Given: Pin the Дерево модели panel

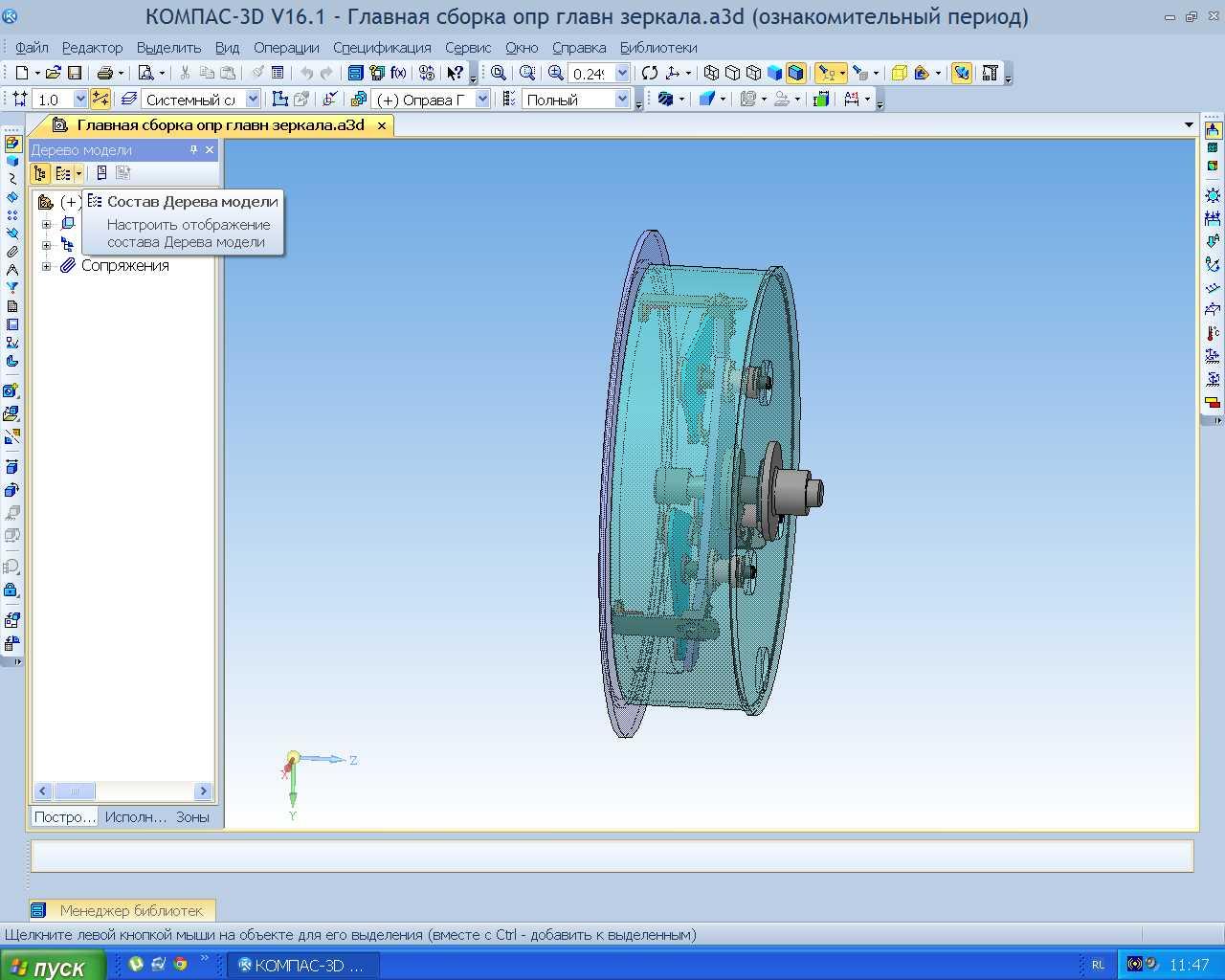Looking at the screenshot, I should (x=193, y=150).
